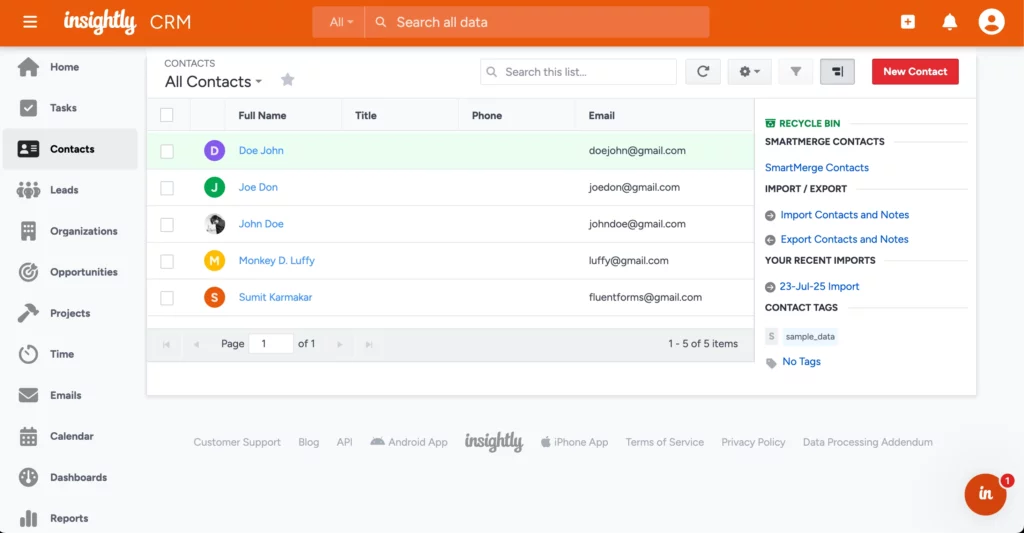Image resolution: width=1024 pixels, height=533 pixels.
Task: Click the Emails envelope icon
Action: point(28,395)
